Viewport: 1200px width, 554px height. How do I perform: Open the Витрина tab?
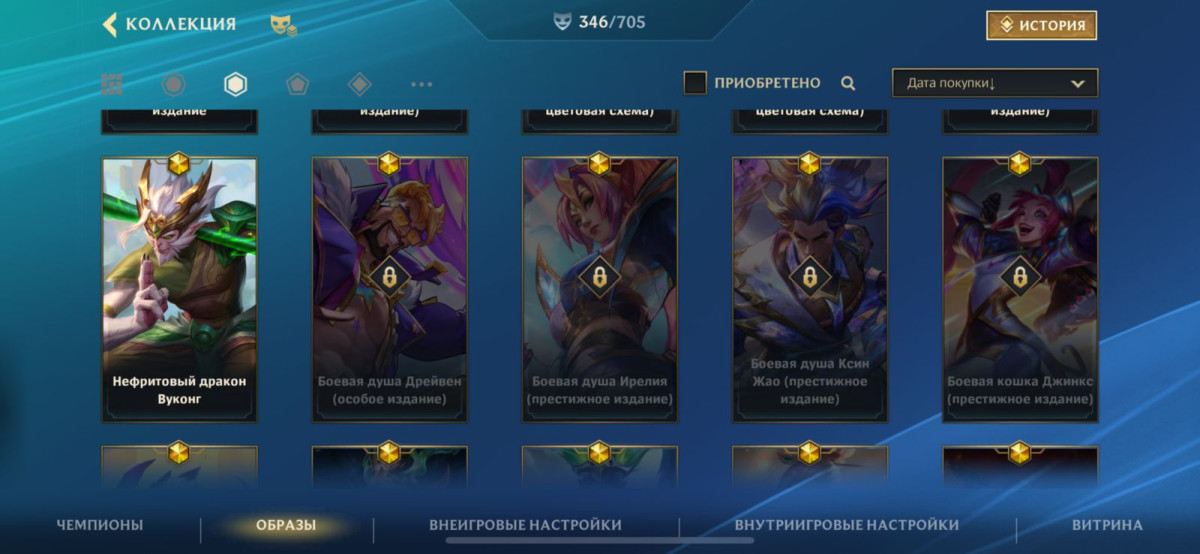point(1107,525)
